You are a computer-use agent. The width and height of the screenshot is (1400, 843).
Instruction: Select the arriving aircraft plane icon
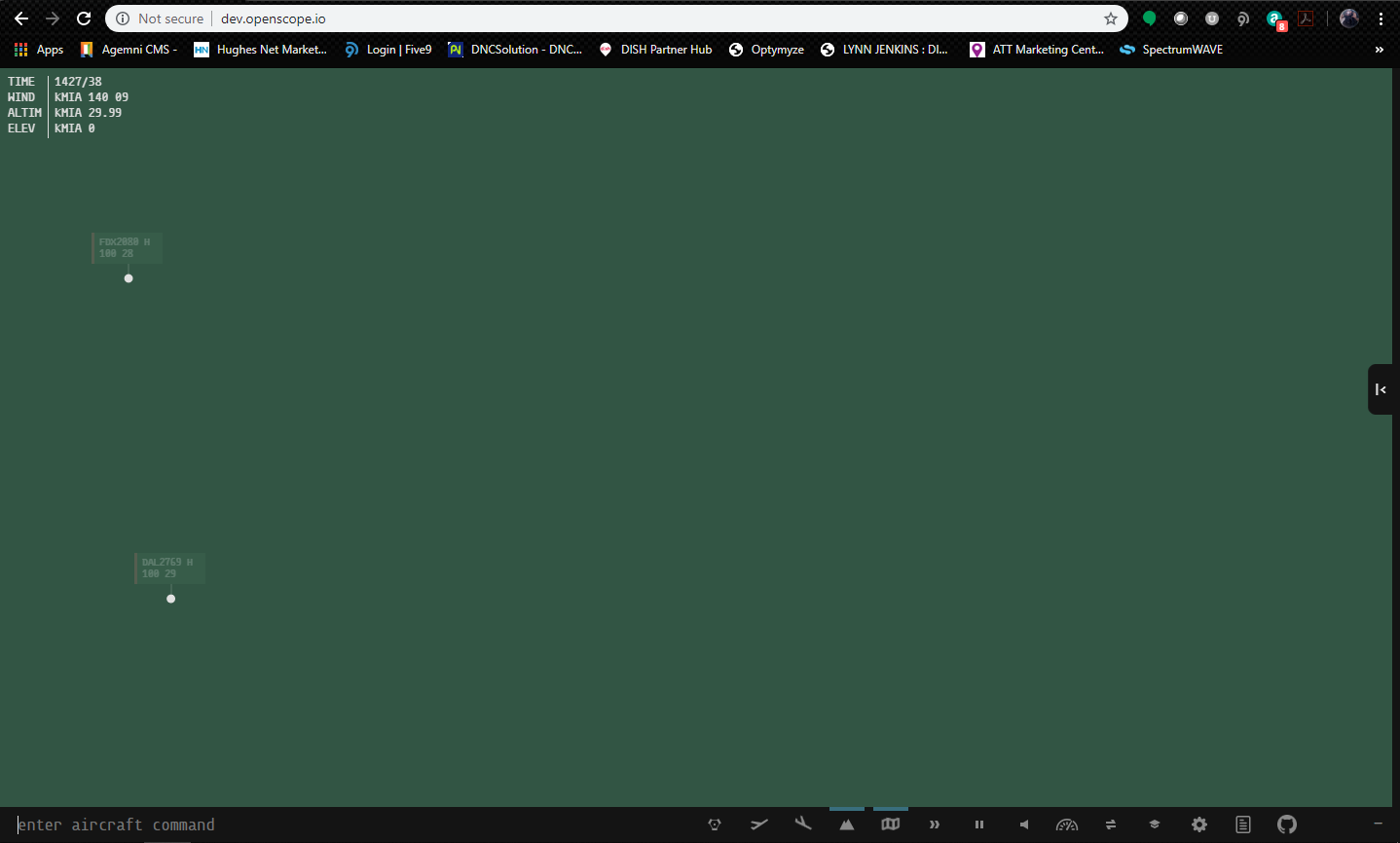coord(803,825)
